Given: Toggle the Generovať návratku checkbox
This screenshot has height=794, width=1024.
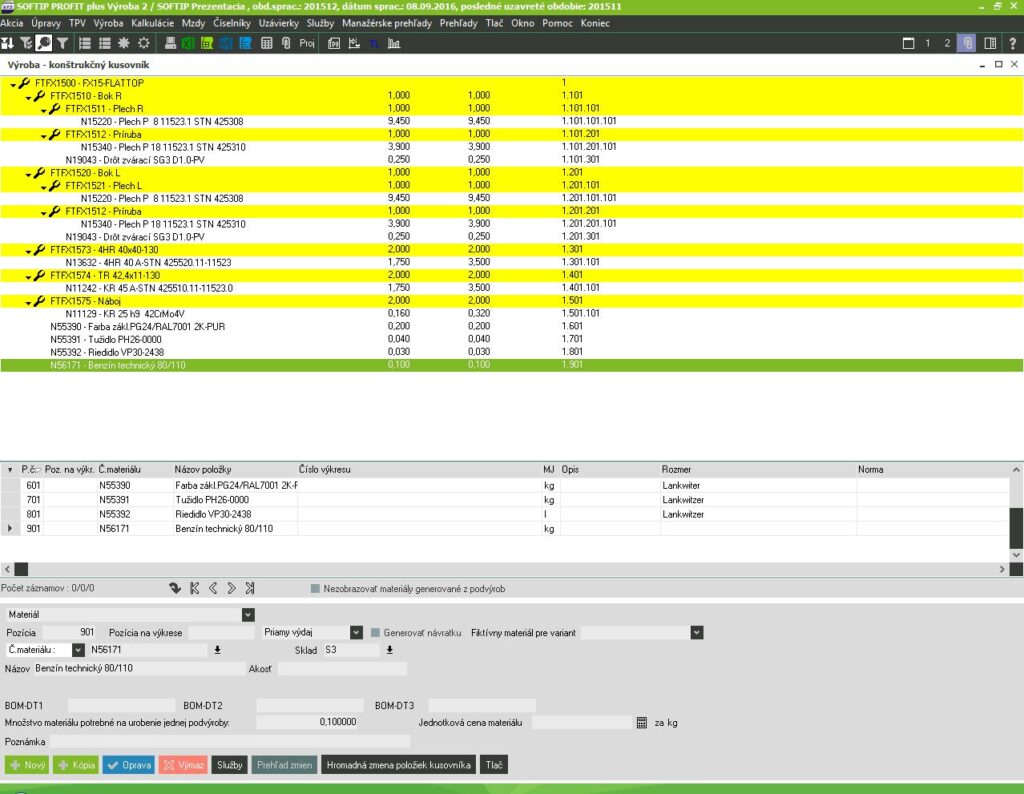Looking at the screenshot, I should click(x=376, y=633).
